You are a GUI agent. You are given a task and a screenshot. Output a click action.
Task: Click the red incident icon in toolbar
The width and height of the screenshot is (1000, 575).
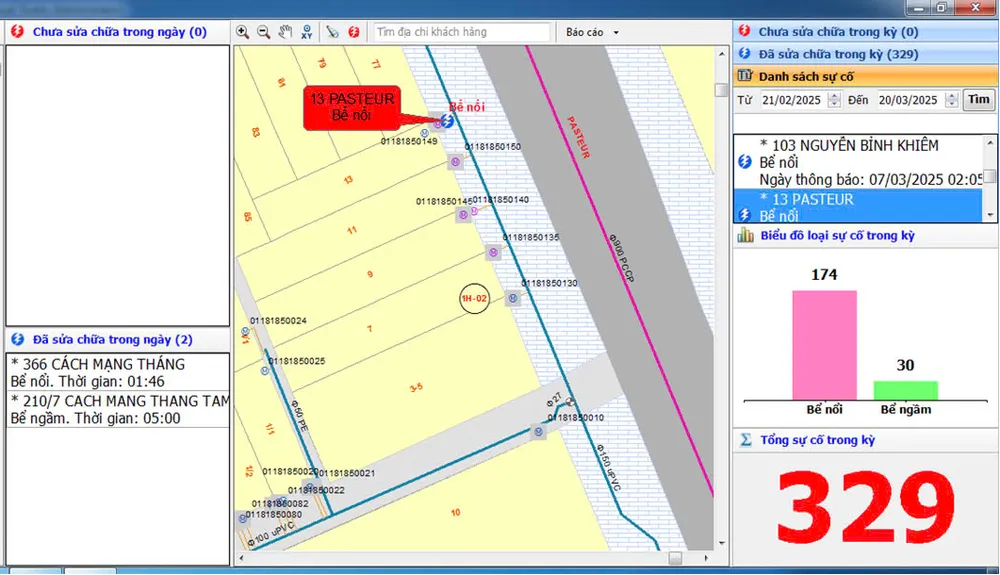pos(354,32)
